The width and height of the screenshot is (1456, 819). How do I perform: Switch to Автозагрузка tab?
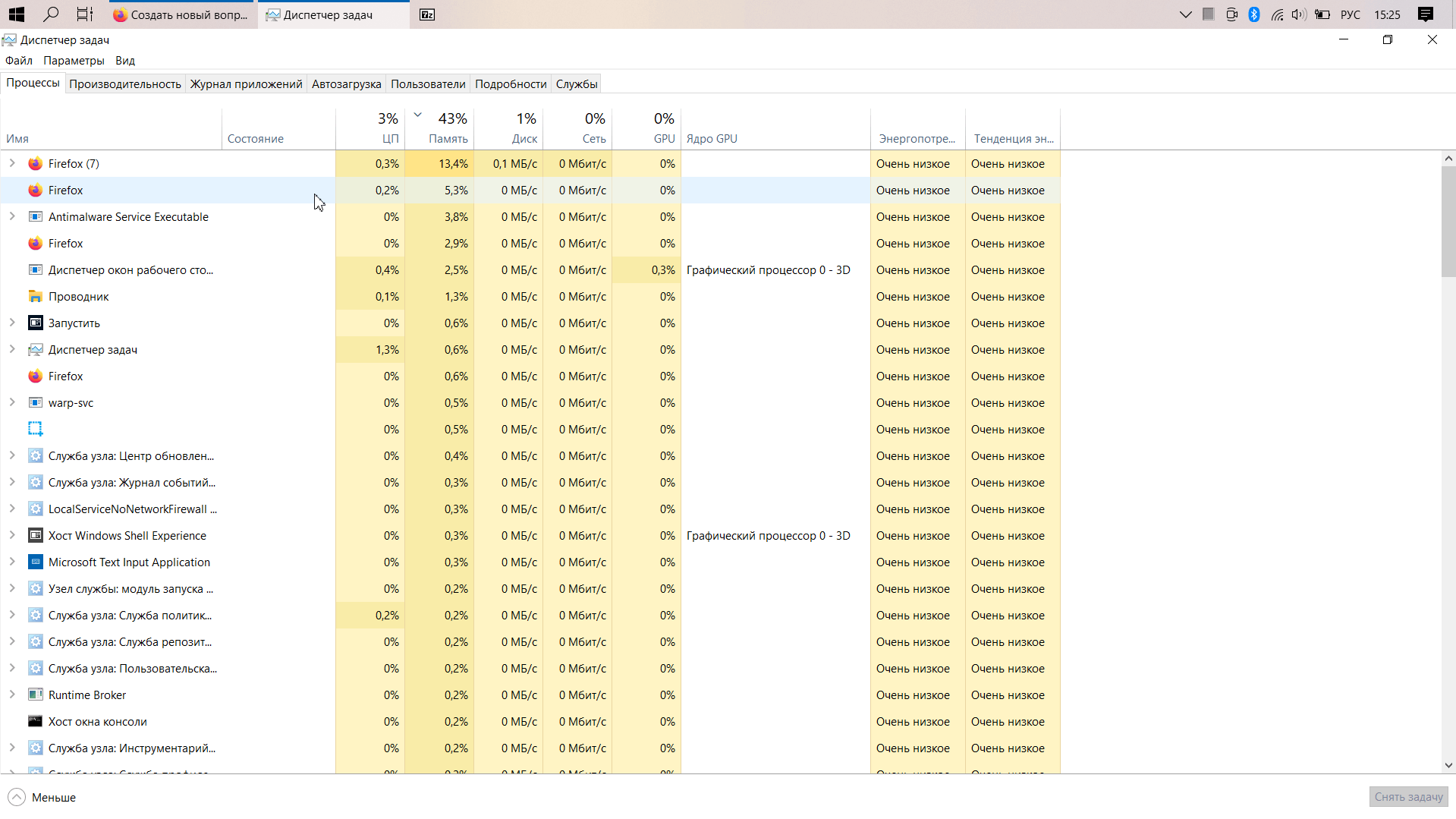(346, 84)
